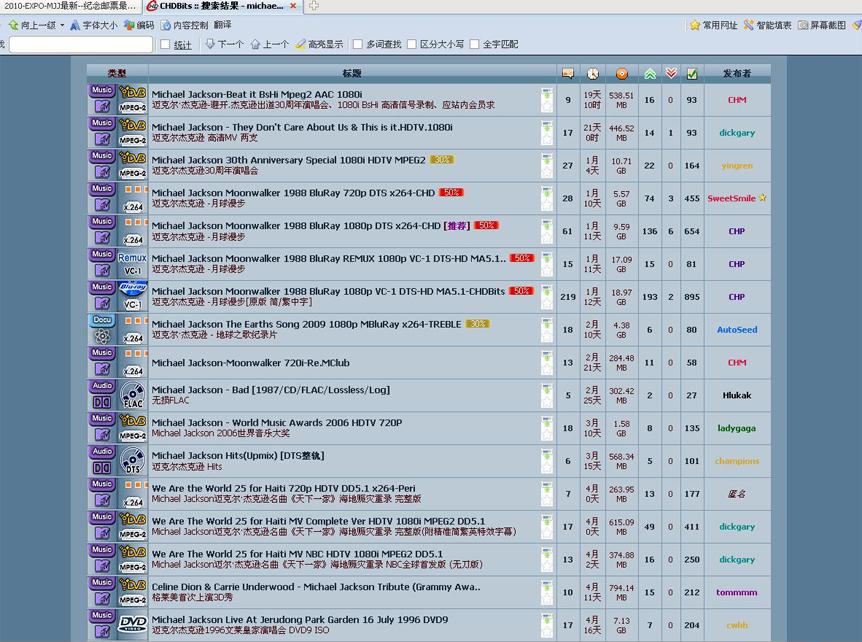The height and width of the screenshot is (642, 862).
Task: Open 内容控制 content control menu
Action: [184, 25]
